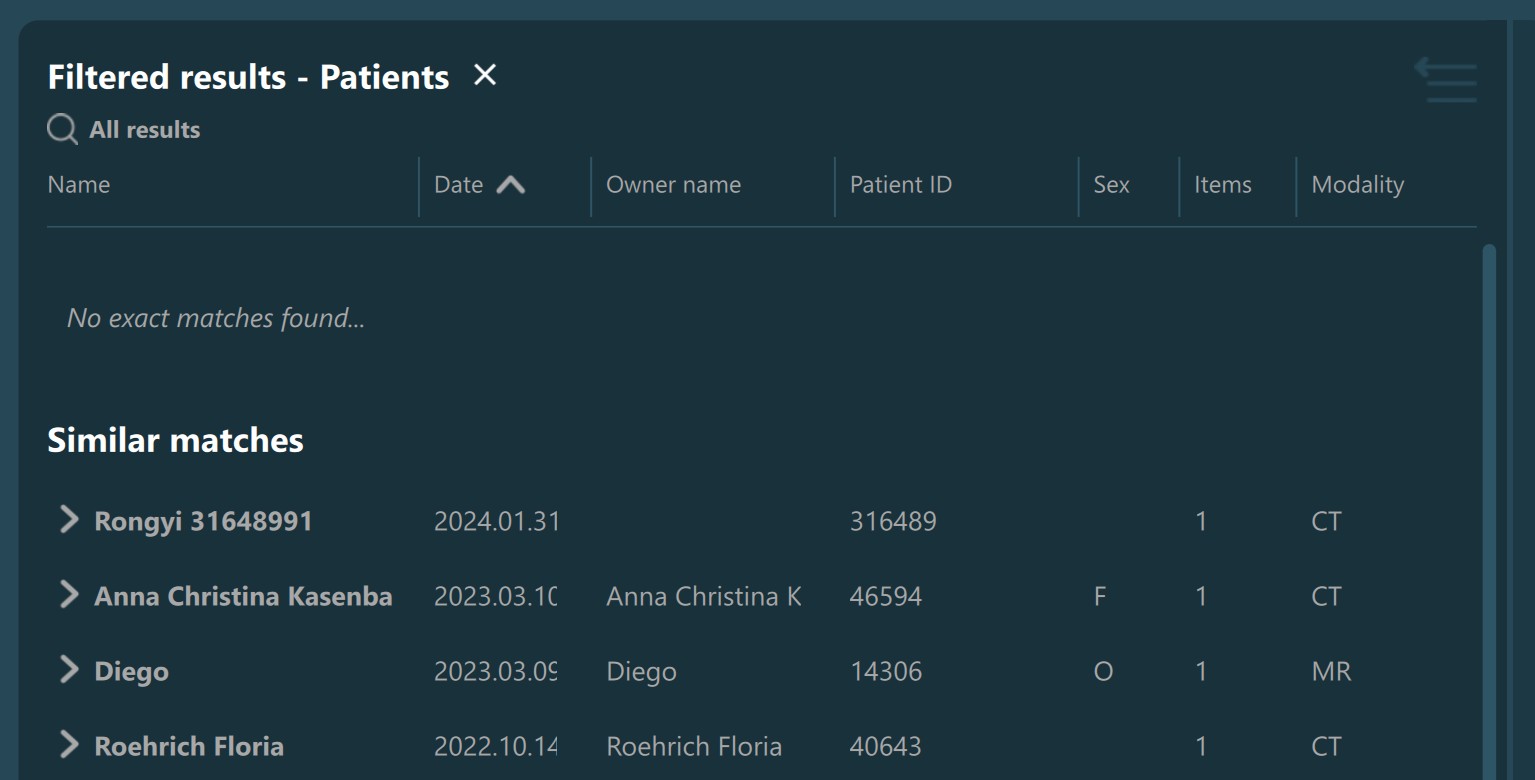Click the MR modality cell for Diego

(x=1331, y=671)
